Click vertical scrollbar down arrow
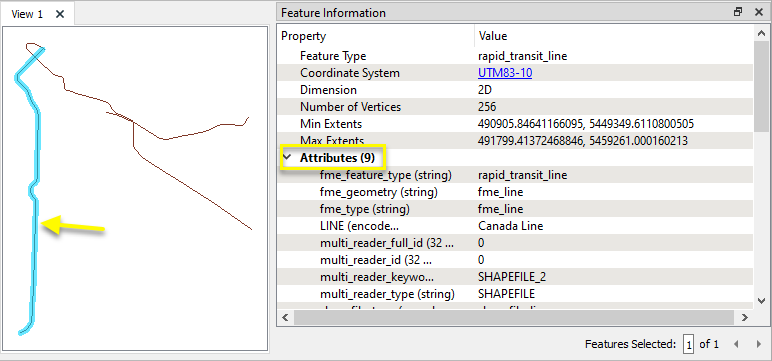 [761, 300]
